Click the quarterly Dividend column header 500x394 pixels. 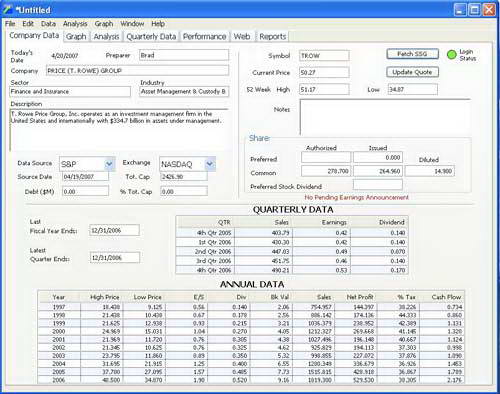pyautogui.click(x=379, y=222)
